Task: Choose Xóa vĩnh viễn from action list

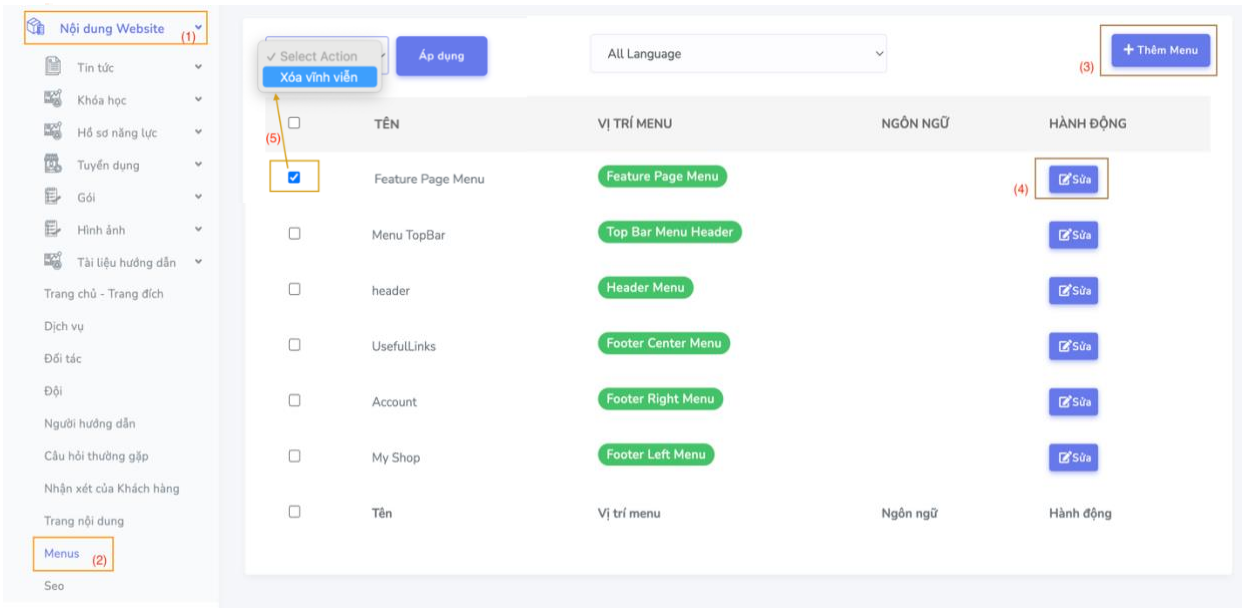Action: pos(319,77)
